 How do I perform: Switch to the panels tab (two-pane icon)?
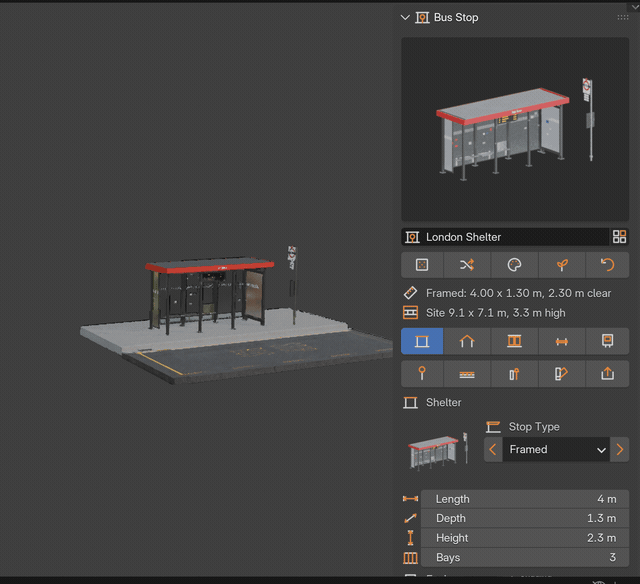(x=514, y=341)
